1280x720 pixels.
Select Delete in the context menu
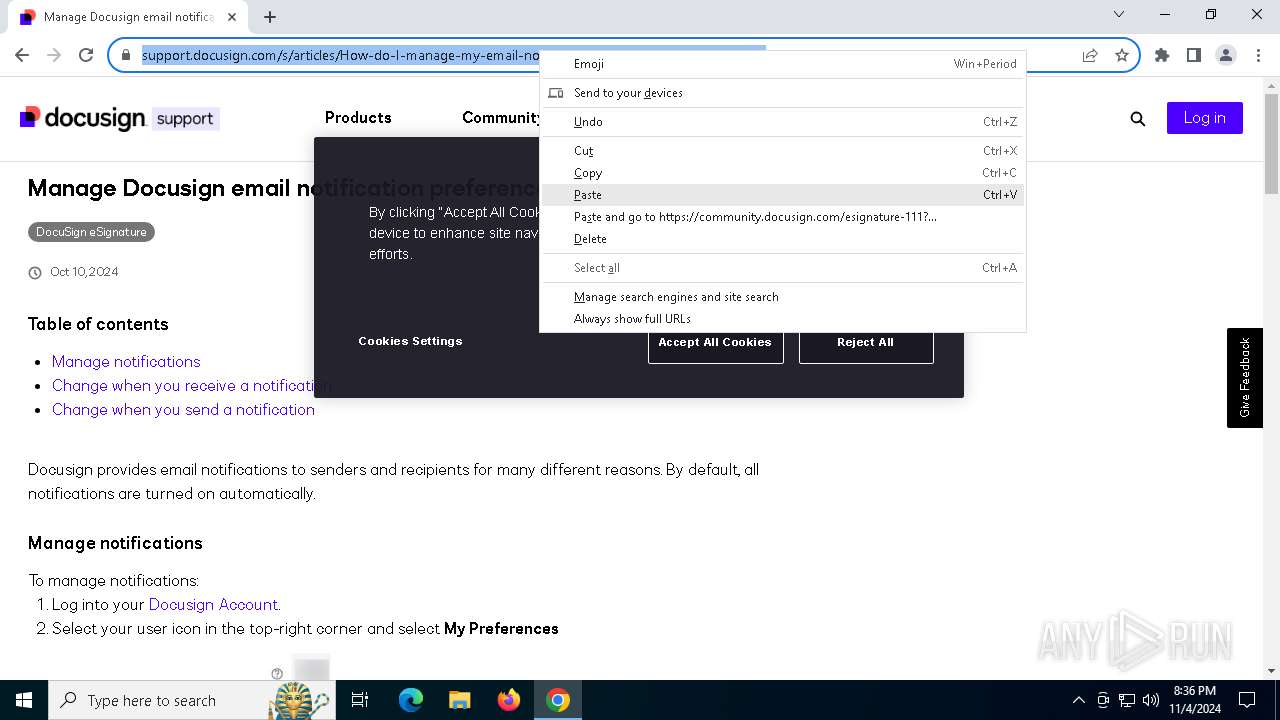click(783, 239)
